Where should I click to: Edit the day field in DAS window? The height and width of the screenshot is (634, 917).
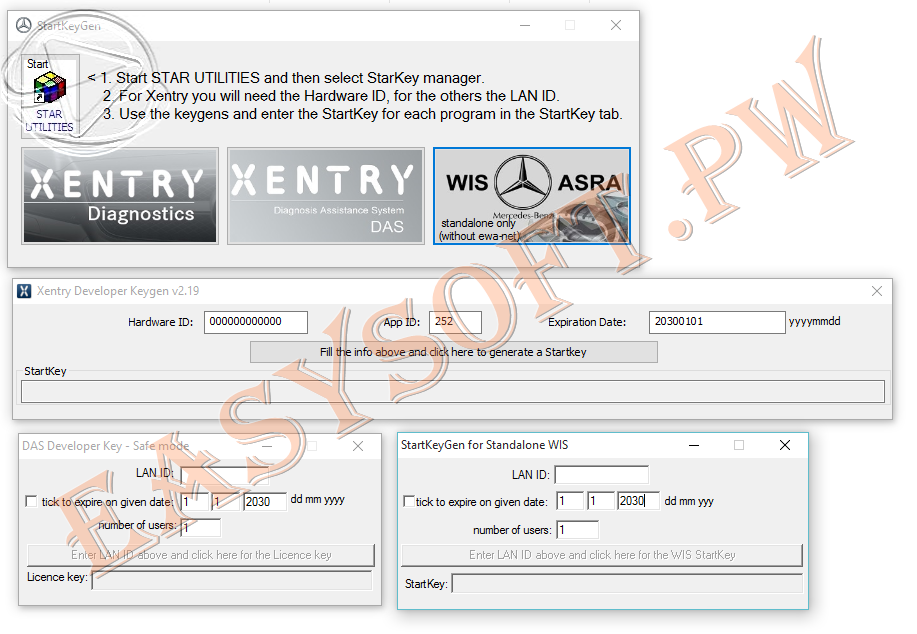click(x=195, y=501)
